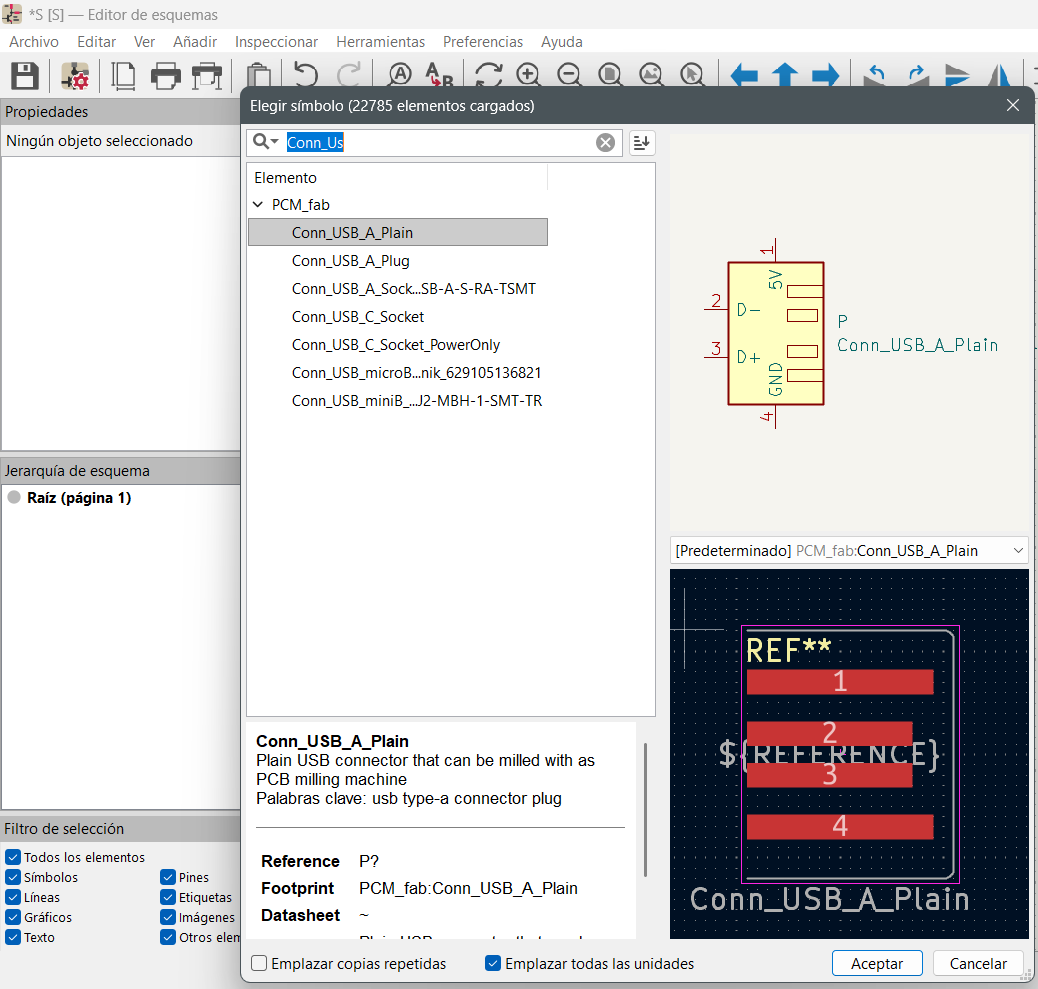This screenshot has height=989, width=1038.
Task: Click the Refresh view icon
Action: click(x=488, y=76)
